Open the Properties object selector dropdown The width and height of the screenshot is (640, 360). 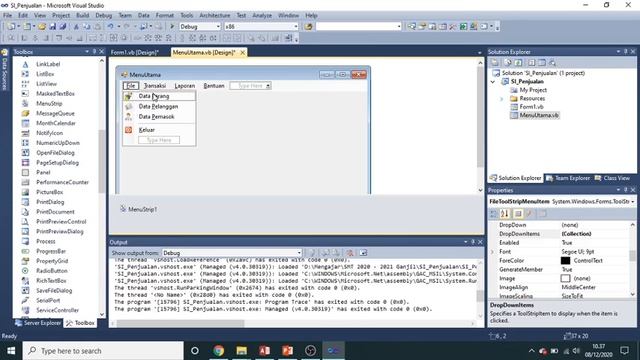click(632, 202)
